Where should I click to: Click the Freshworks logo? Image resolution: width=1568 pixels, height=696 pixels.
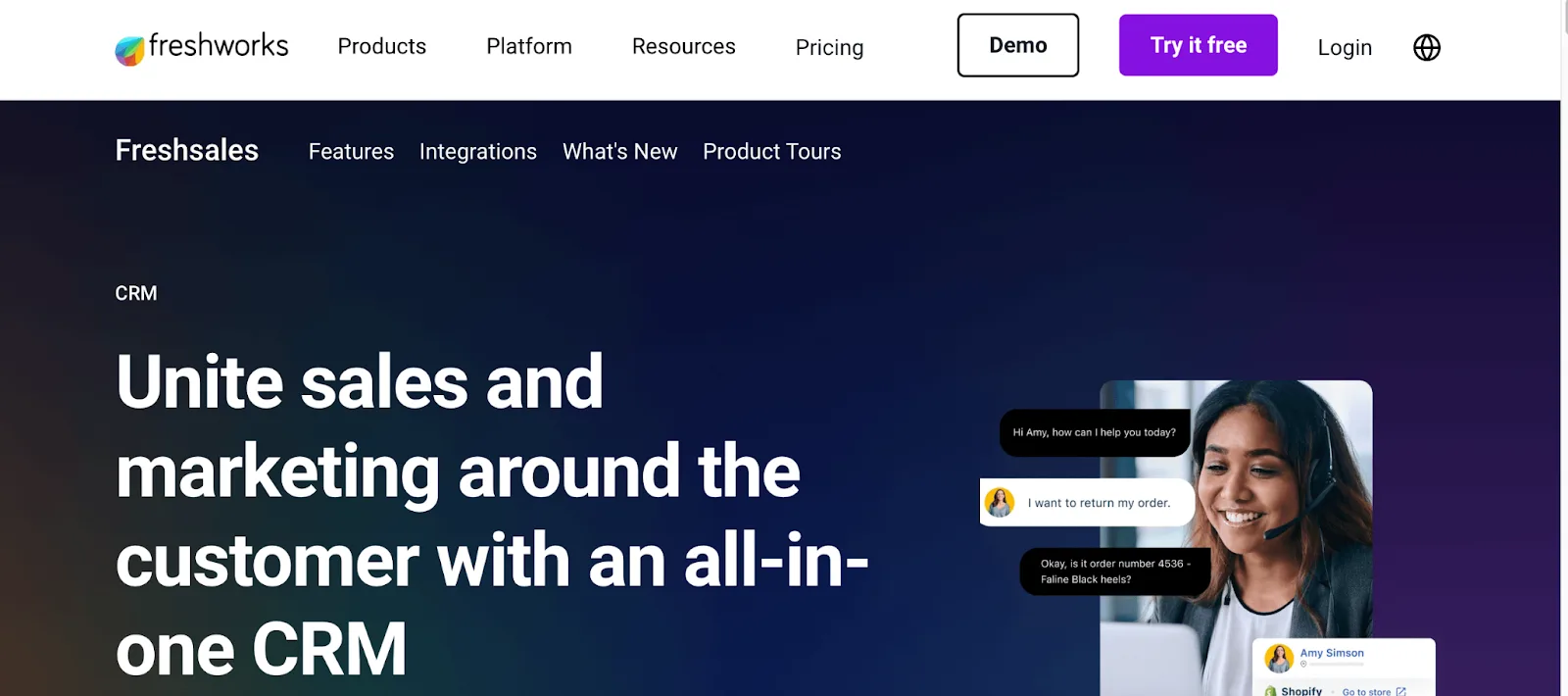pyautogui.click(x=202, y=47)
